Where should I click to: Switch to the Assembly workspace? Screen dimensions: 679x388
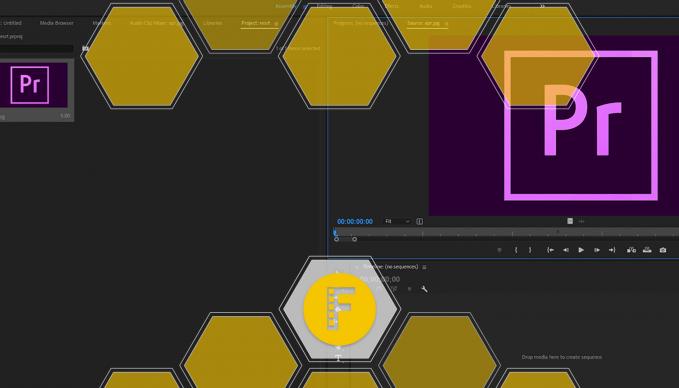pyautogui.click(x=286, y=6)
